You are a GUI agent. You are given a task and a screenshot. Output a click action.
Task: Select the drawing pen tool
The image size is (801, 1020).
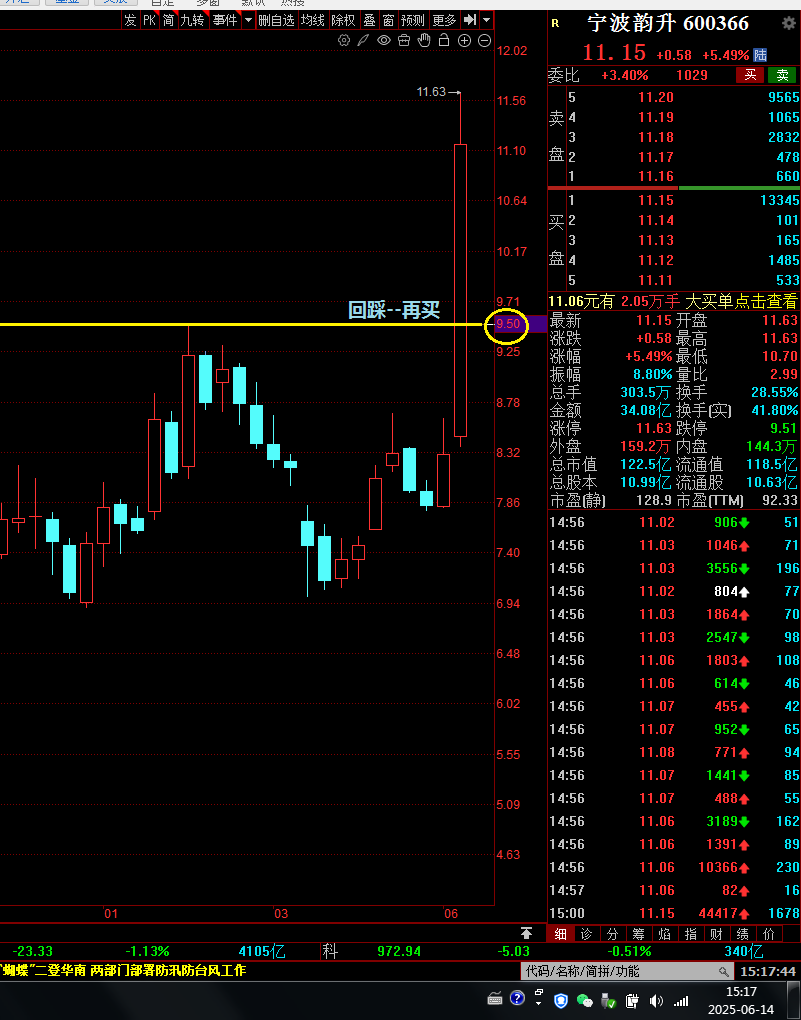(364, 40)
